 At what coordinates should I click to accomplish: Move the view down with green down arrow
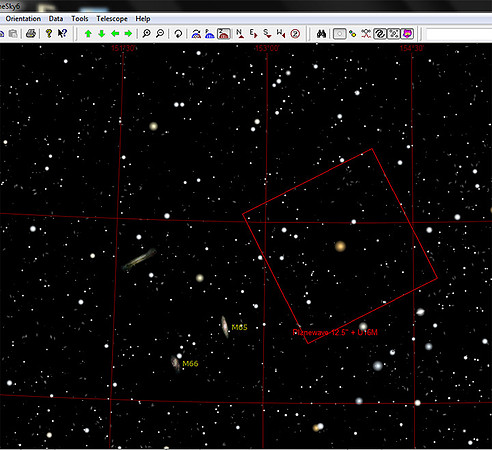click(x=102, y=34)
